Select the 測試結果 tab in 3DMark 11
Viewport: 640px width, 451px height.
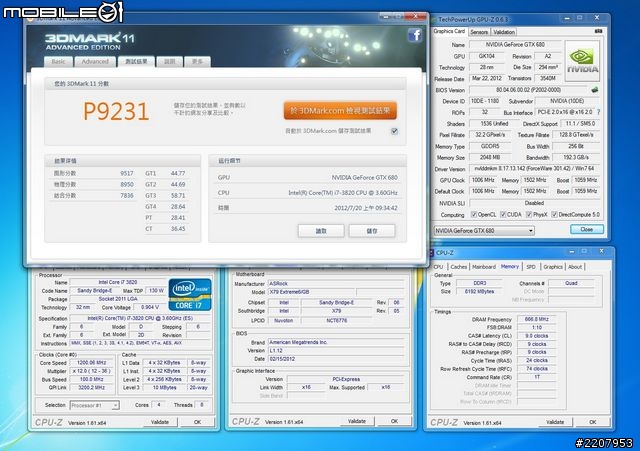136,62
